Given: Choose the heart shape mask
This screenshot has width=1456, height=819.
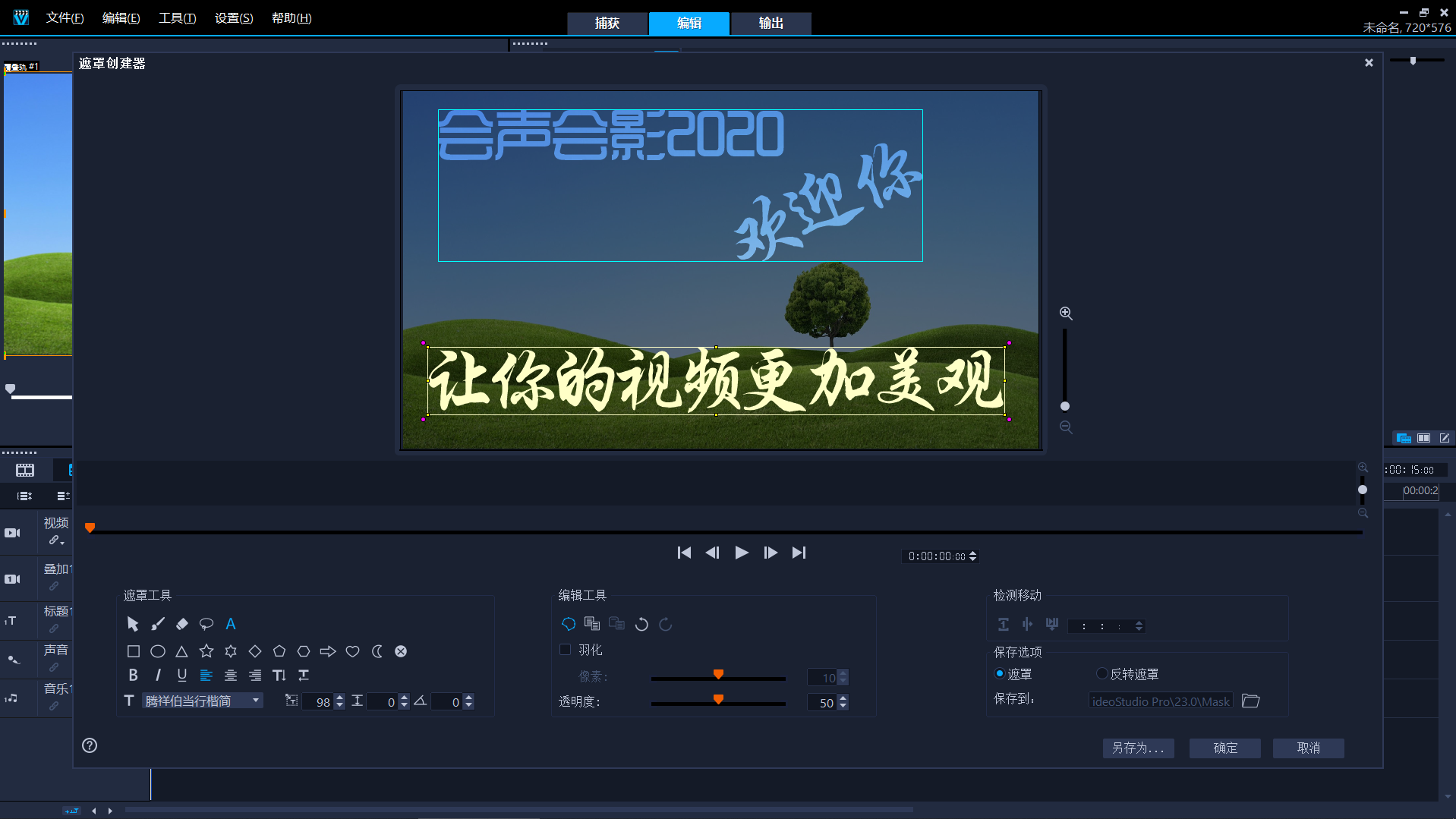Looking at the screenshot, I should (x=352, y=651).
